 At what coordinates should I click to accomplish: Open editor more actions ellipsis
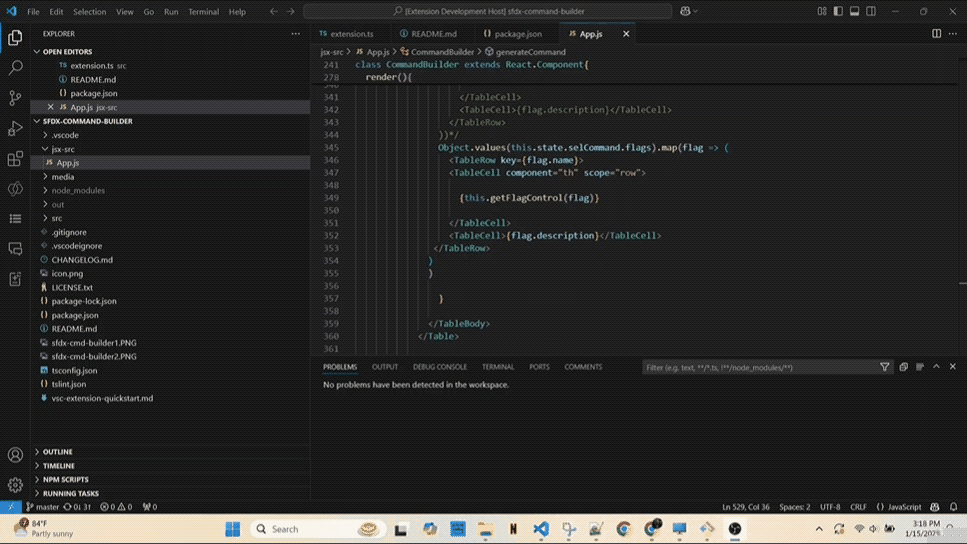(953, 34)
